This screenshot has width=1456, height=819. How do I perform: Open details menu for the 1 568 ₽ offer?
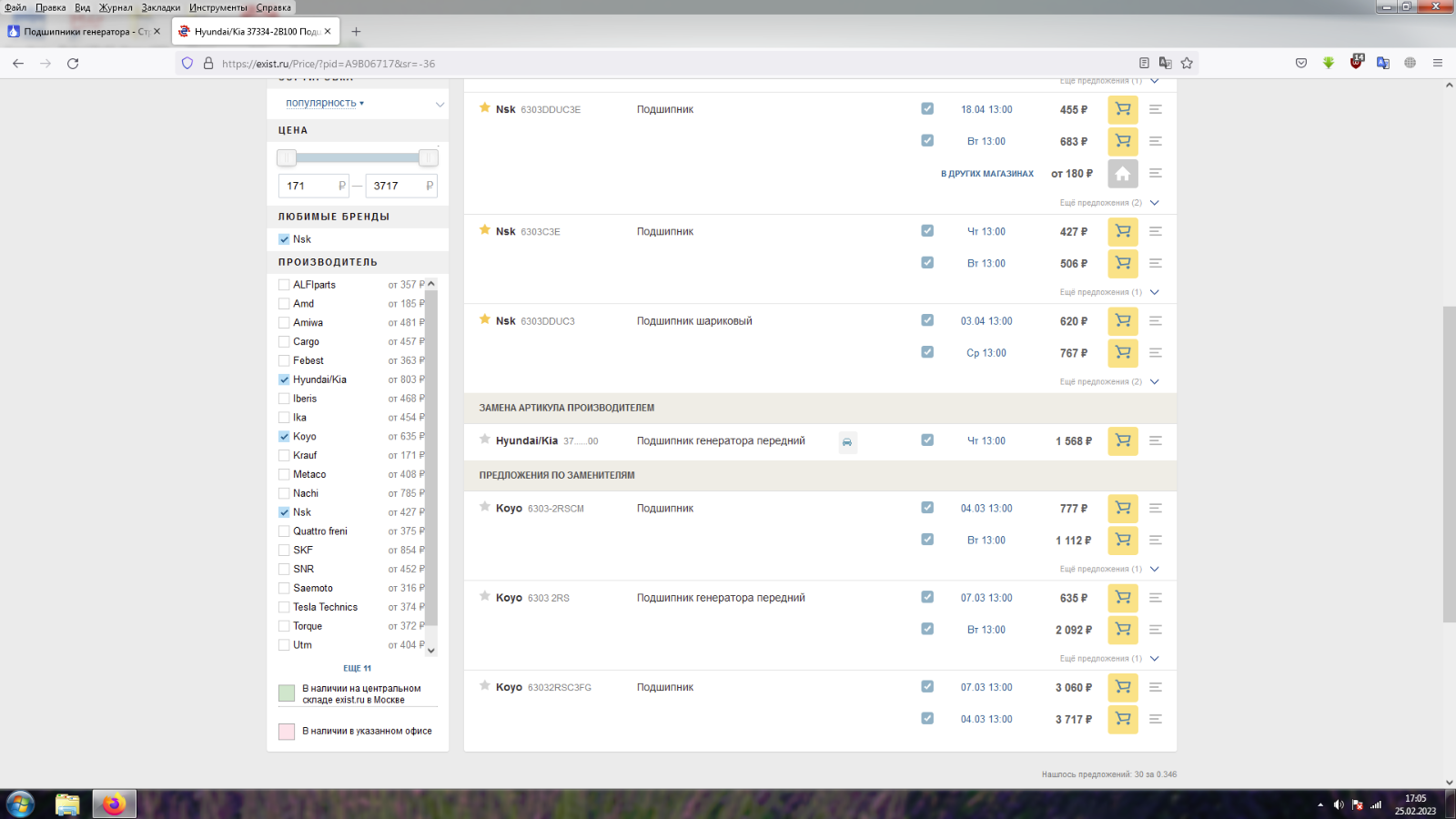[x=1156, y=440]
